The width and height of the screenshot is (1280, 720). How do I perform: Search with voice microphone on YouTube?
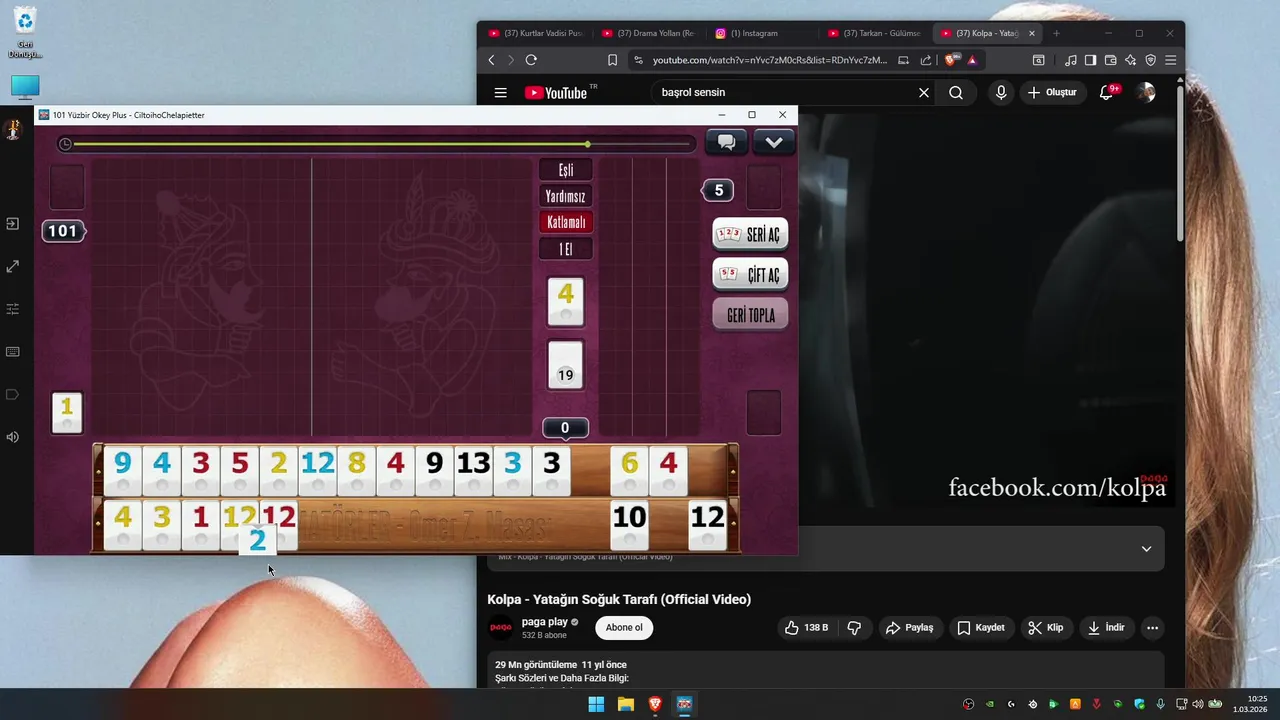point(1001,93)
